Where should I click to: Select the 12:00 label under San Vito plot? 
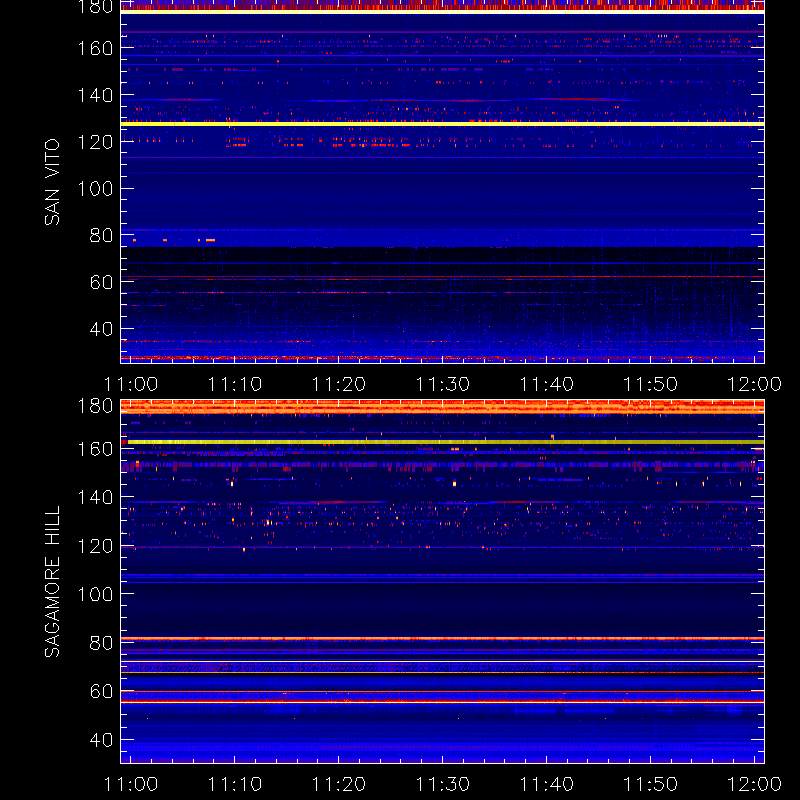click(x=755, y=384)
